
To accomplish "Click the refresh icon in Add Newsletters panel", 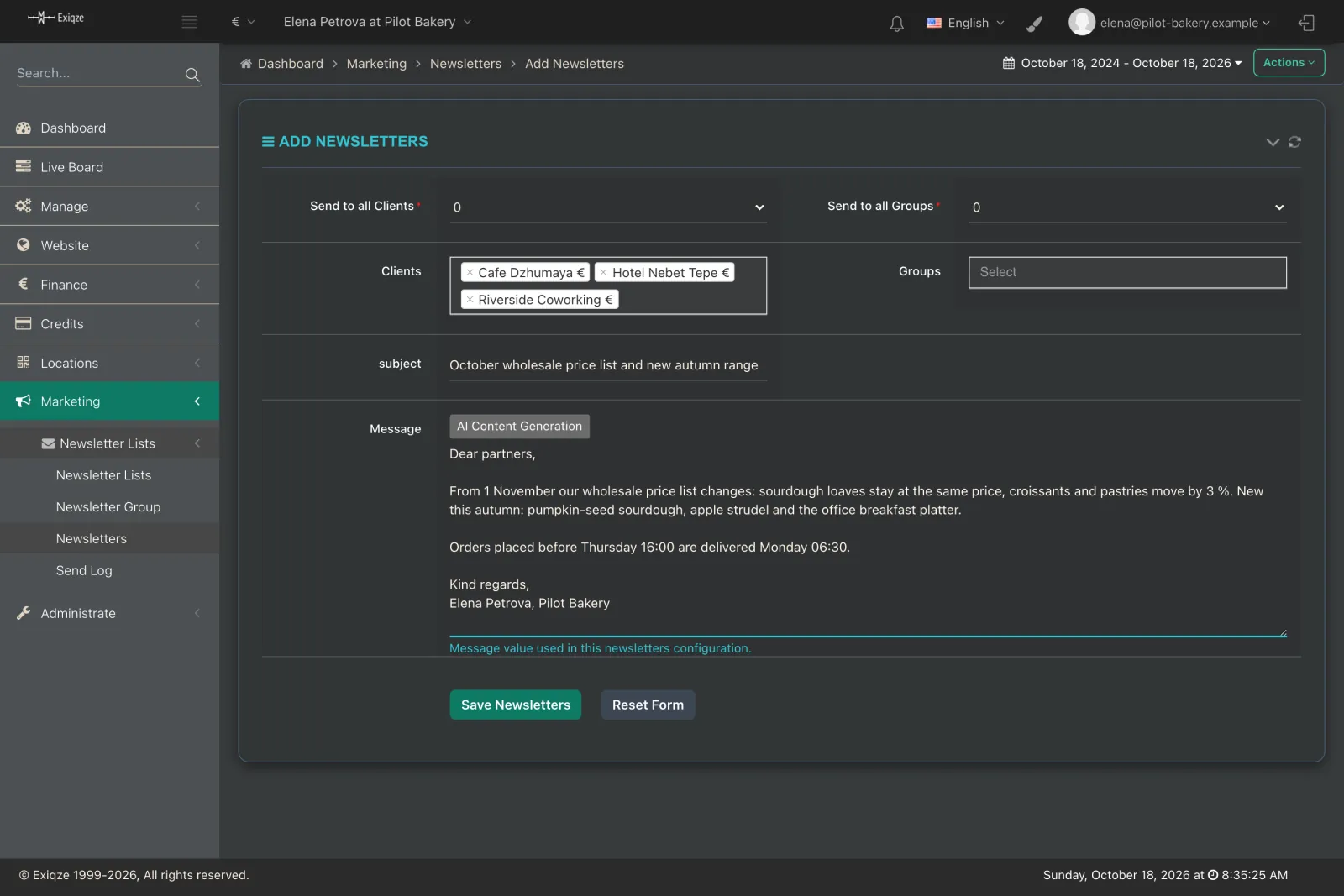I will tap(1294, 142).
